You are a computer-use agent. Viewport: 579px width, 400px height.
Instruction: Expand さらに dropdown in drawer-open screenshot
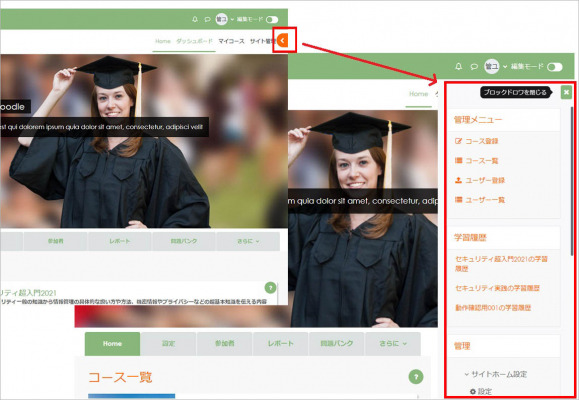click(393, 343)
